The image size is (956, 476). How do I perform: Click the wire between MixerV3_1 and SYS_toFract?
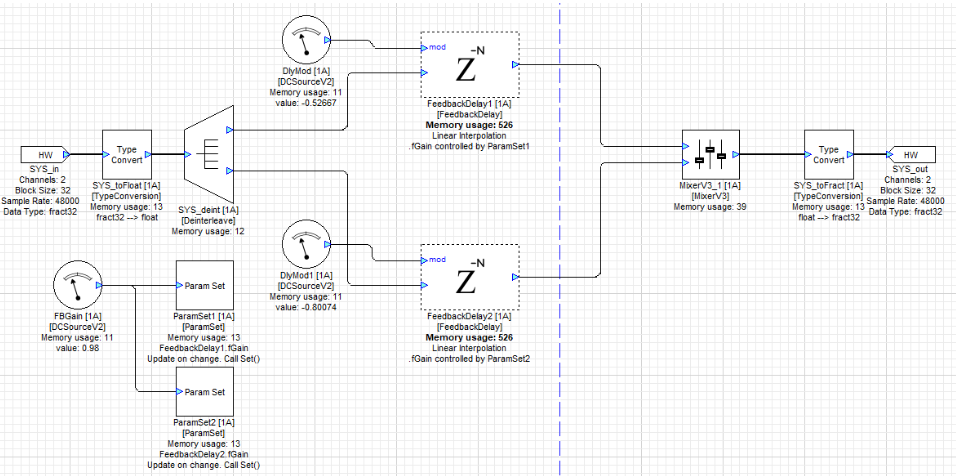click(771, 155)
